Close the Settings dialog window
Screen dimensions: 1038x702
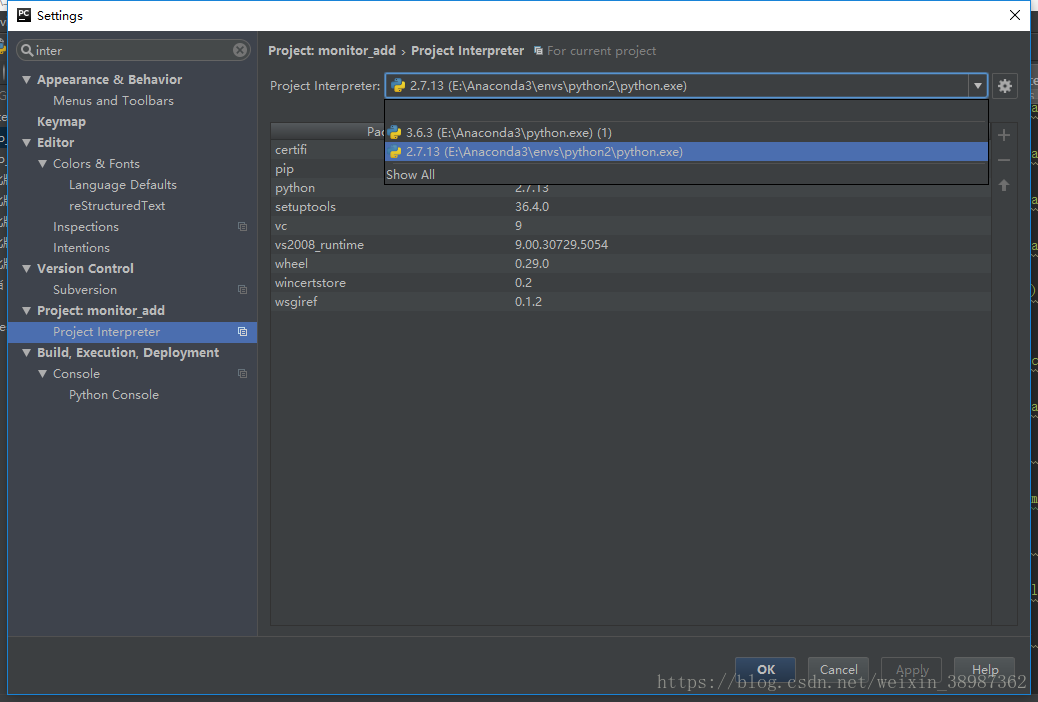pyautogui.click(x=1014, y=15)
